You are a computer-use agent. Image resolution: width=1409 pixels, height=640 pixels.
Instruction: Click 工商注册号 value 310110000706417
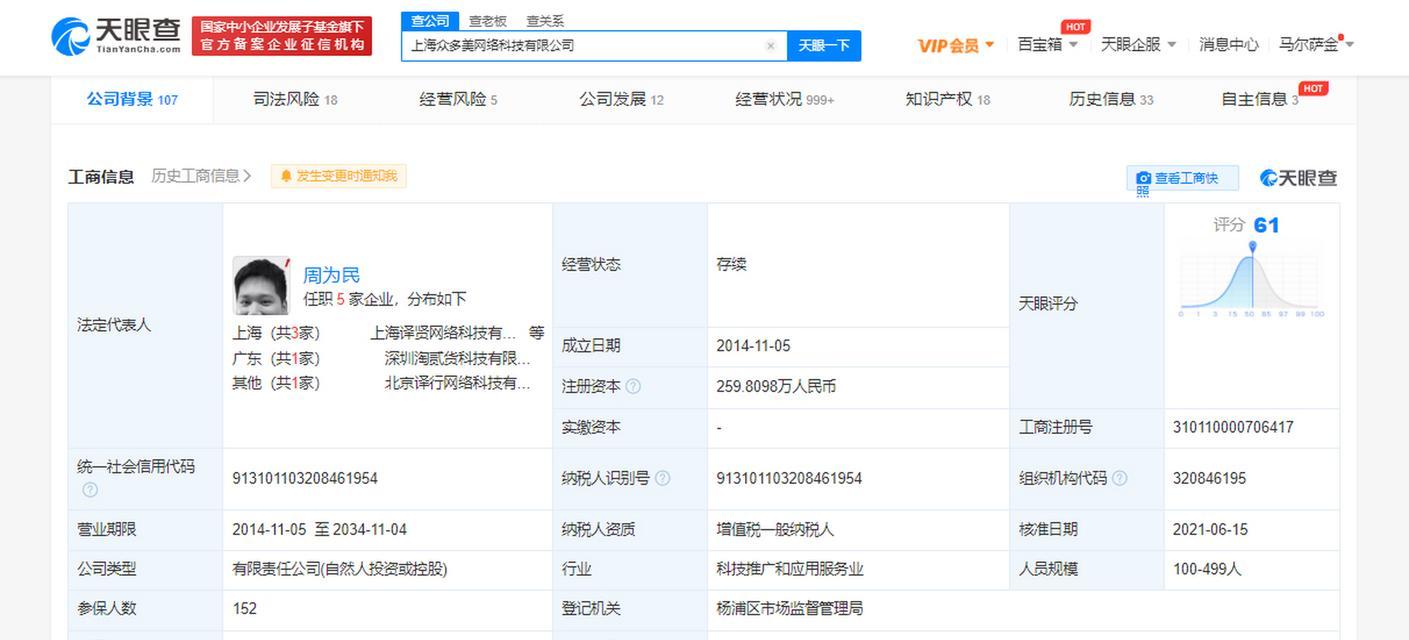tap(1233, 427)
